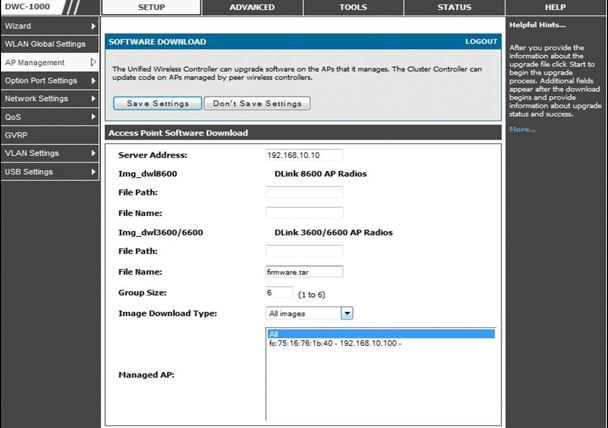Expand VLAN Settings submenu
The width and height of the screenshot is (608, 428).
pyautogui.click(x=93, y=153)
